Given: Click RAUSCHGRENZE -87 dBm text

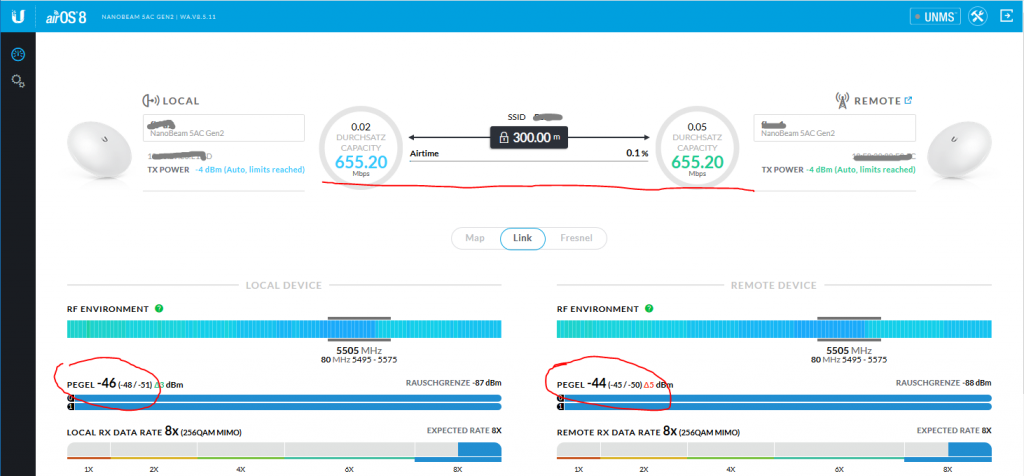Looking at the screenshot, I should 454,383.
